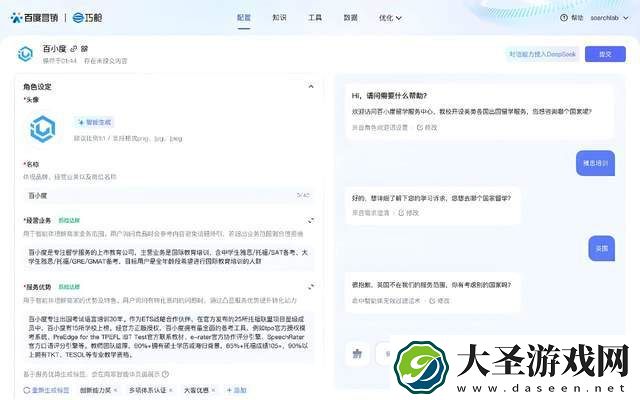The image size is (640, 400).
Task: Expand the 服务优势 text area icon
Action: tap(311, 287)
